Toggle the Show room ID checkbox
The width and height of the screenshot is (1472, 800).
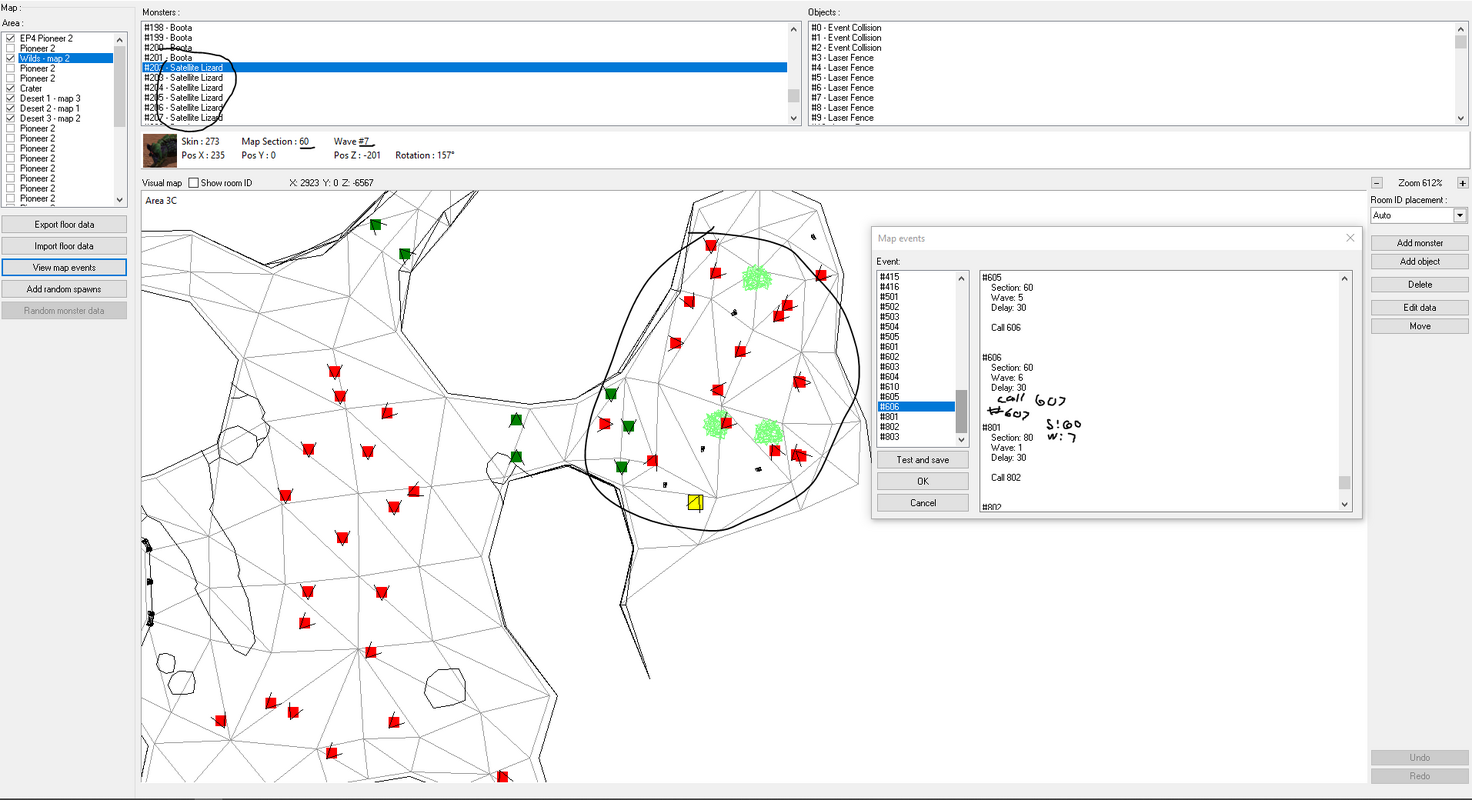(194, 183)
